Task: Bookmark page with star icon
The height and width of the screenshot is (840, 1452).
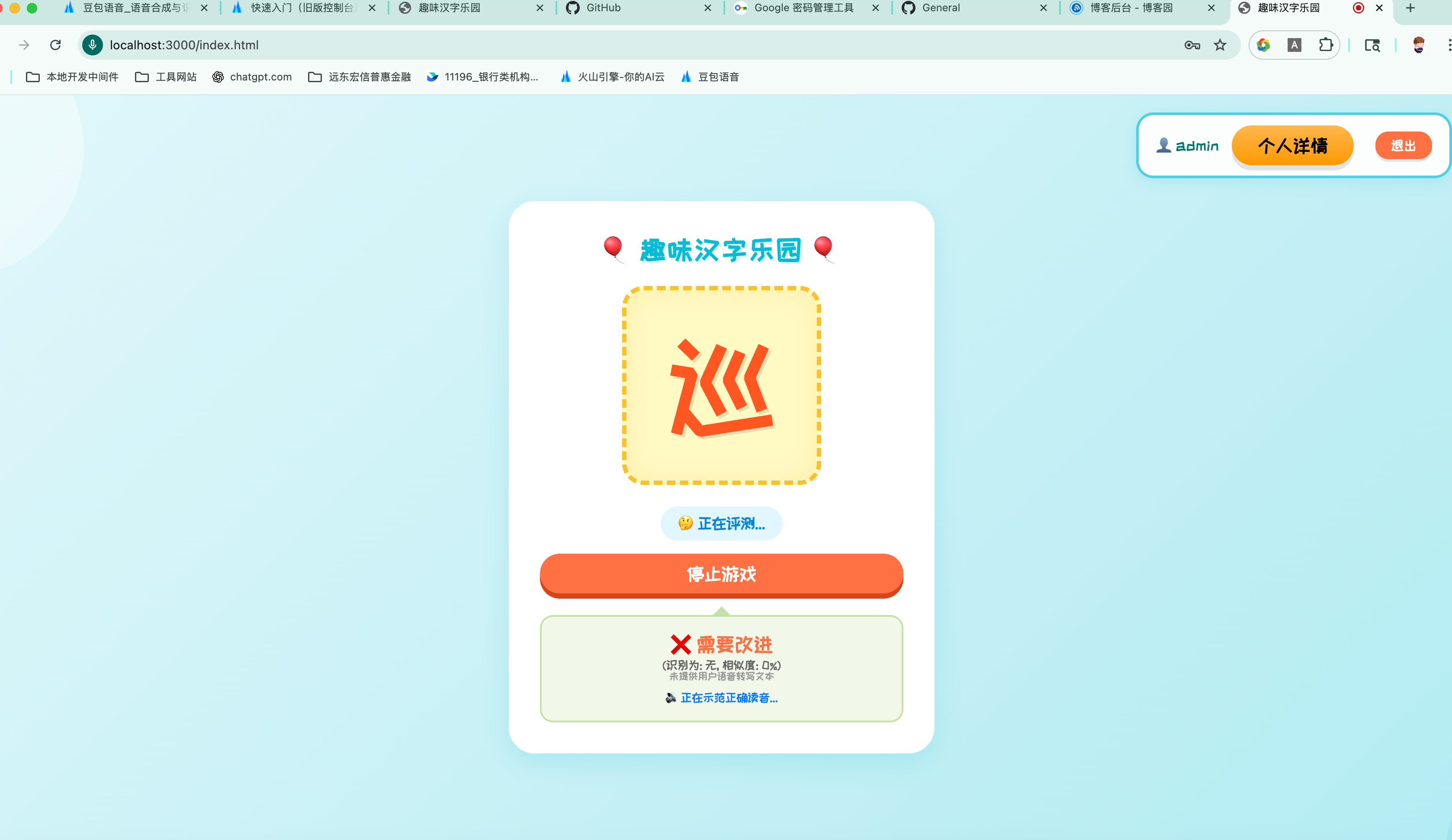Action: [1220, 45]
